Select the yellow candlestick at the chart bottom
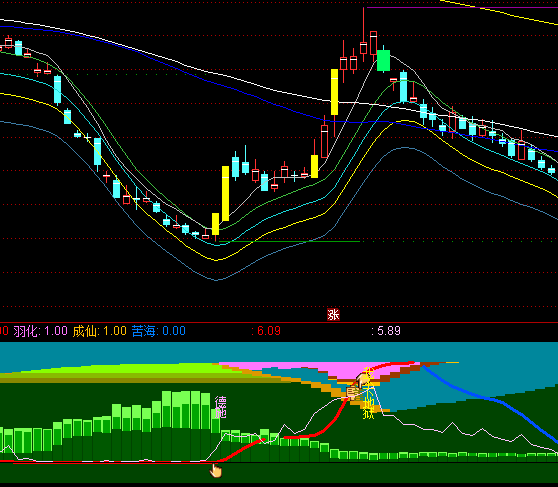558x487 pixels. tap(215, 224)
